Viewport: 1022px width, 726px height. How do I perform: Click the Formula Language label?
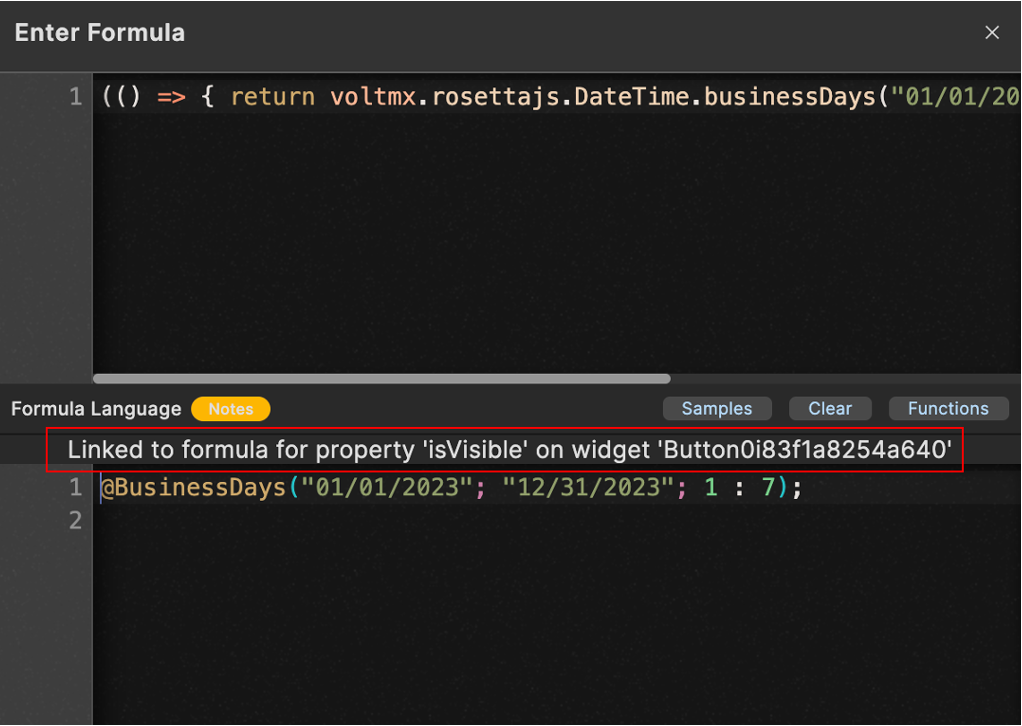[96, 409]
